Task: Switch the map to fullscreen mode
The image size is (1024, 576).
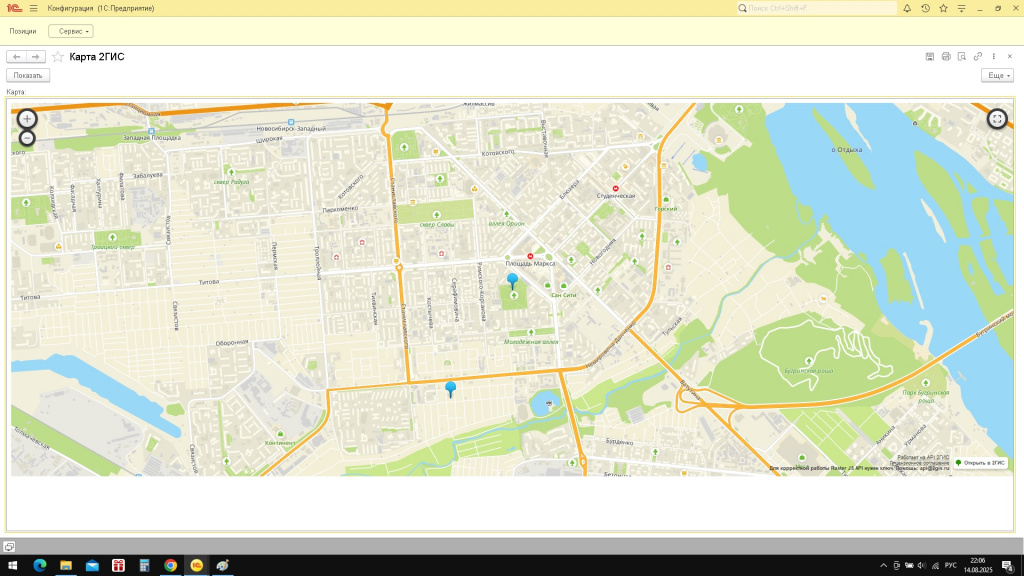Action: [x=997, y=119]
